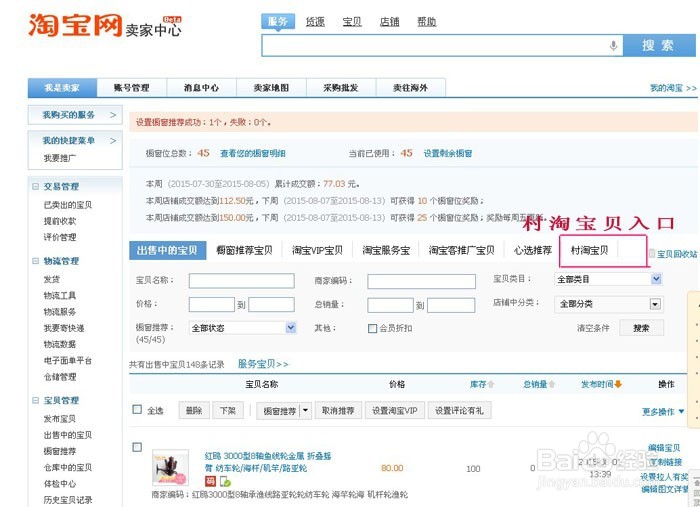Open the 消息中心 nav tab
This screenshot has width=700, height=507.
coord(201,87)
